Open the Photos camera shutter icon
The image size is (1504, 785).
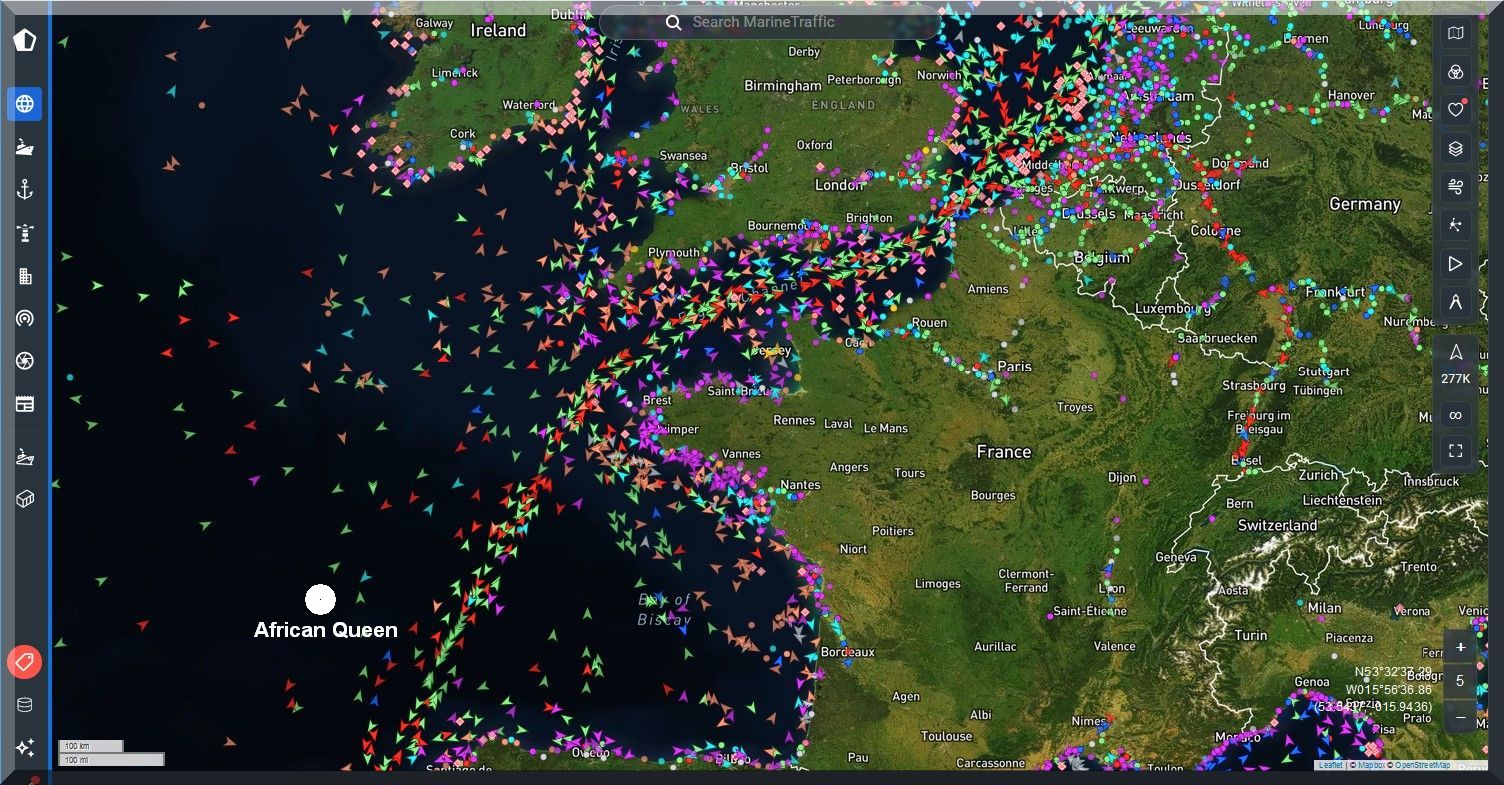25,361
